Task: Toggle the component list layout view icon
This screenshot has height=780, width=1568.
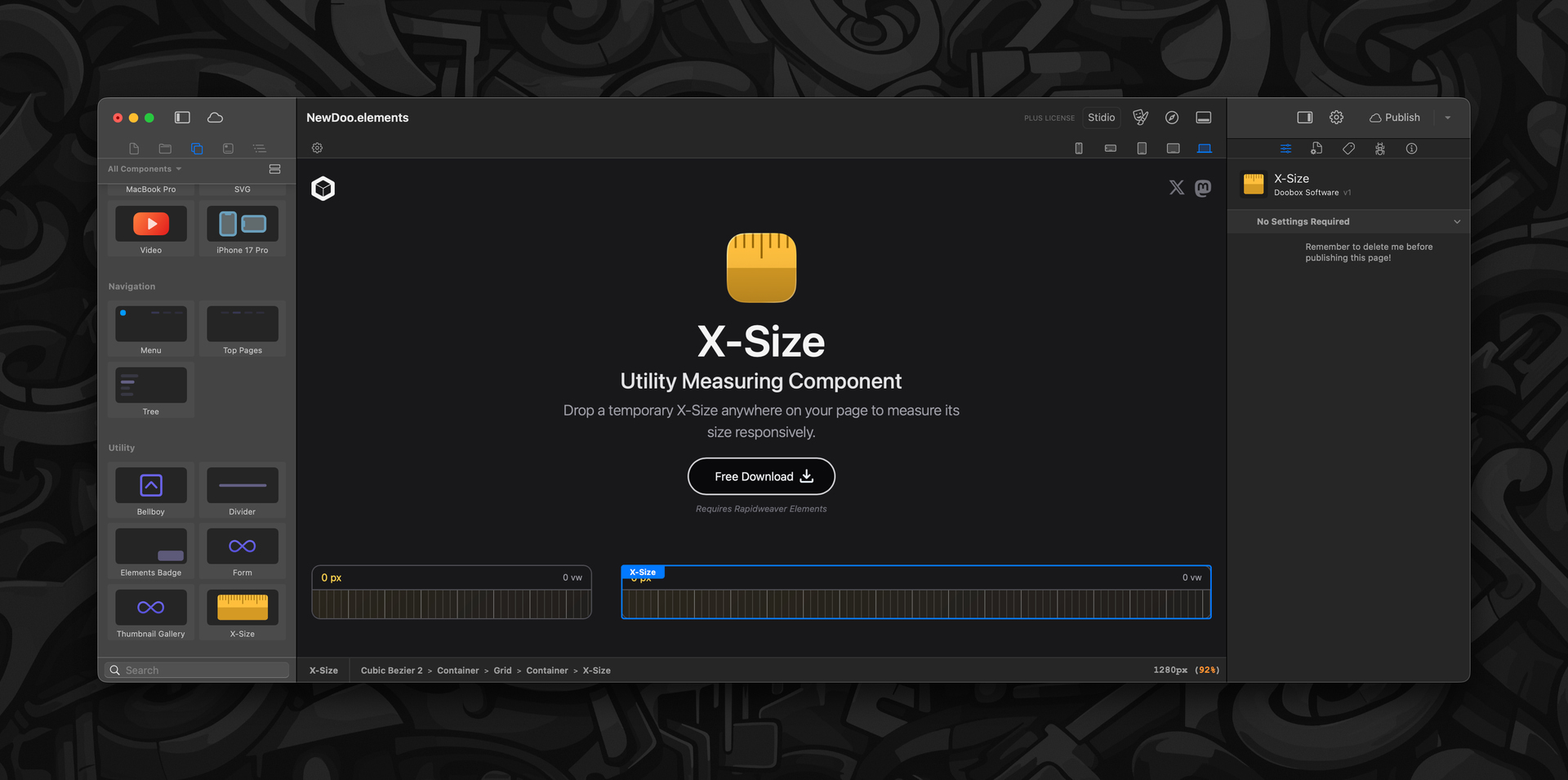Action: [274, 169]
